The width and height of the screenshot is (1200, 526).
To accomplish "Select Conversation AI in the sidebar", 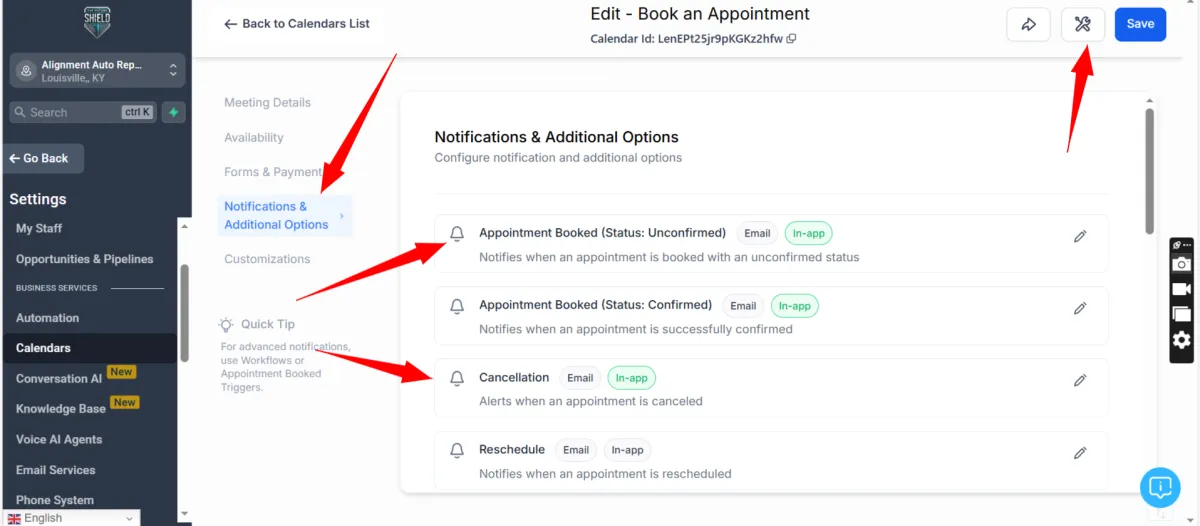I will click(x=59, y=379).
